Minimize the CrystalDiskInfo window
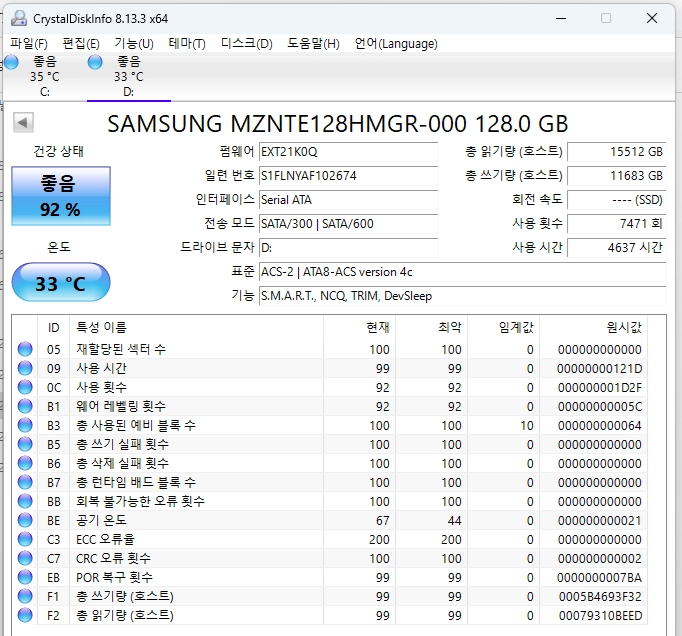682x636 pixels. pos(561,18)
